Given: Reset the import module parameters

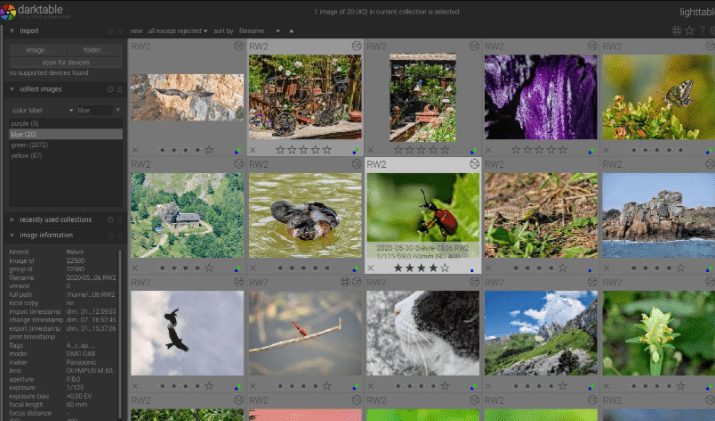Looking at the screenshot, I should click(110, 31).
